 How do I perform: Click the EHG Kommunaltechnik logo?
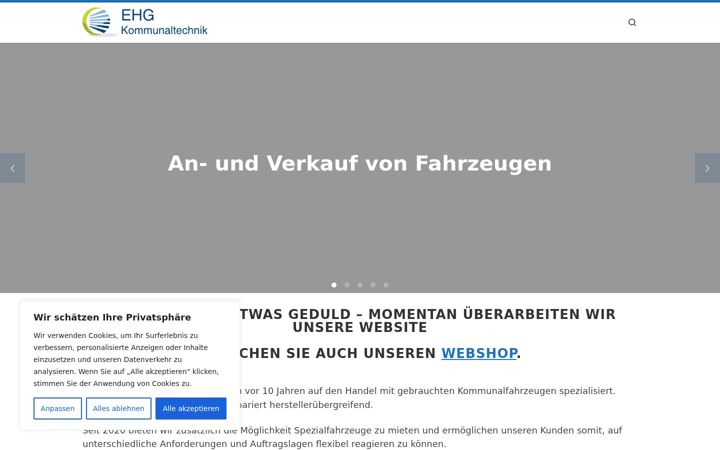click(145, 22)
